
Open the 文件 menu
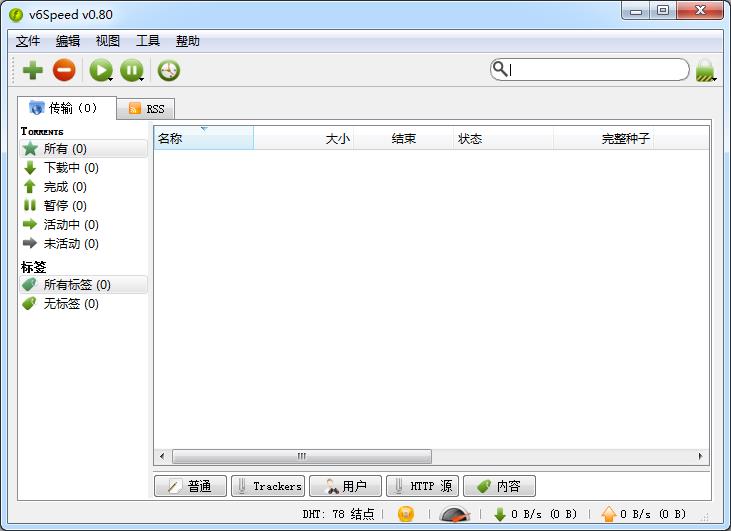point(28,41)
